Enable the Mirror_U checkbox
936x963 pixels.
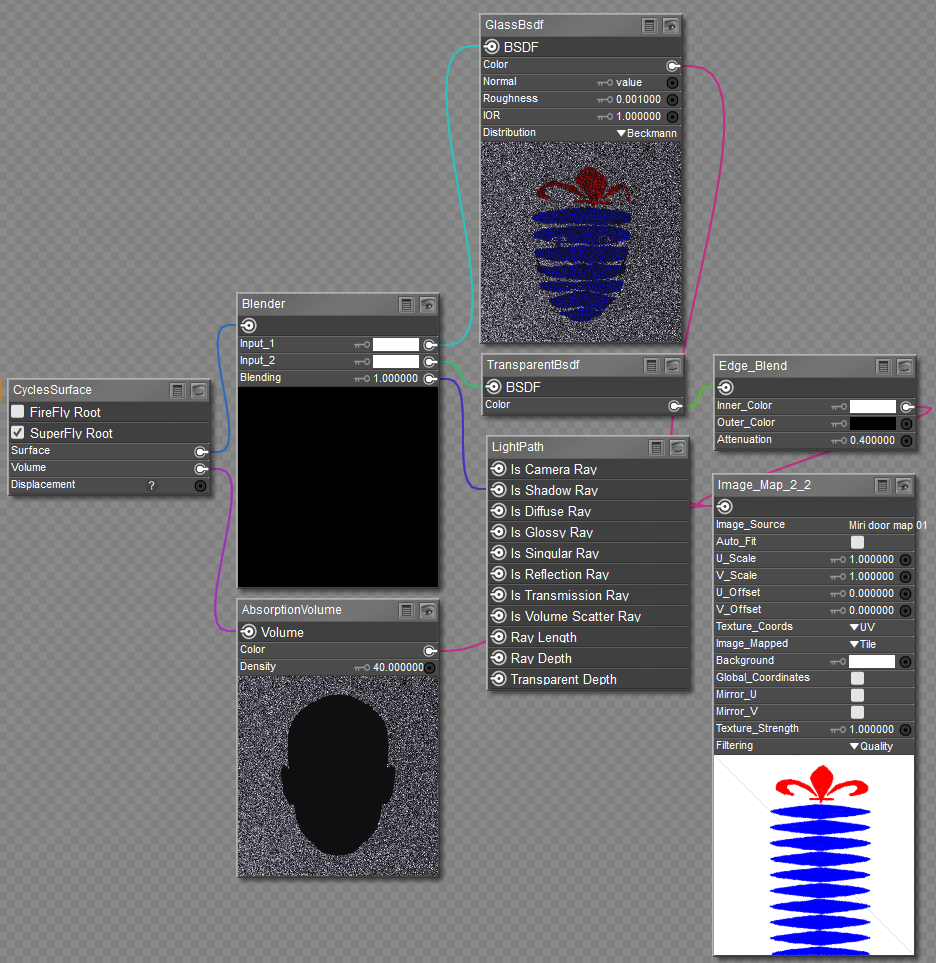857,695
